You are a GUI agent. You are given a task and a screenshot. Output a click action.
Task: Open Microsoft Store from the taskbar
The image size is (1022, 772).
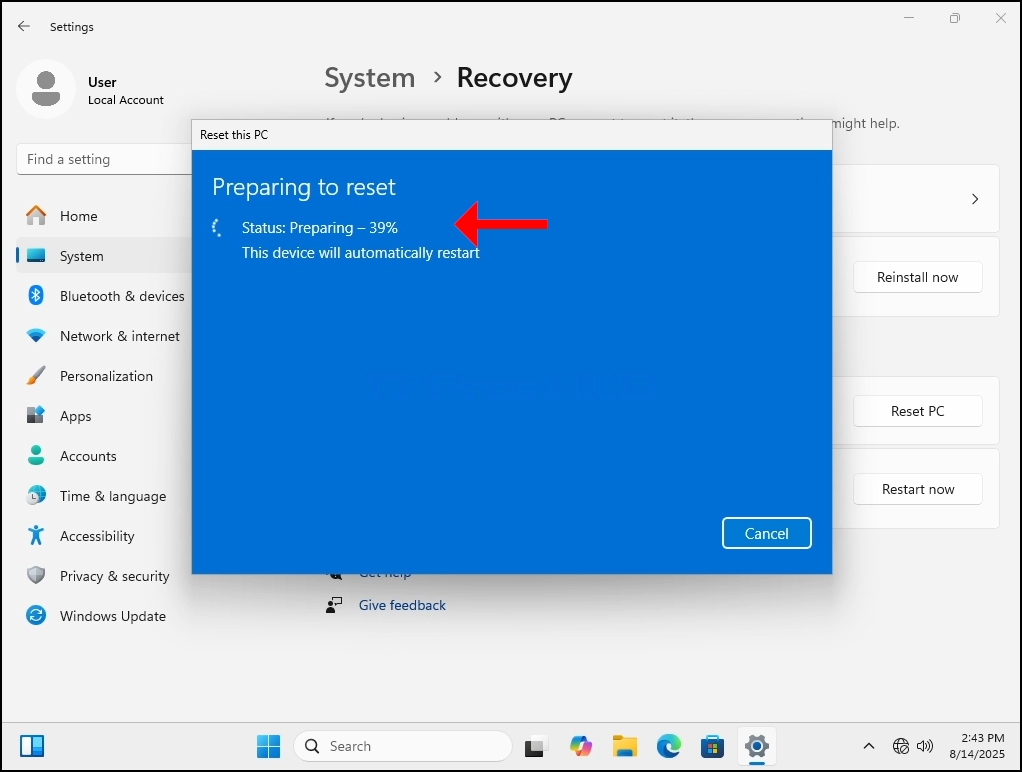pyautogui.click(x=712, y=747)
